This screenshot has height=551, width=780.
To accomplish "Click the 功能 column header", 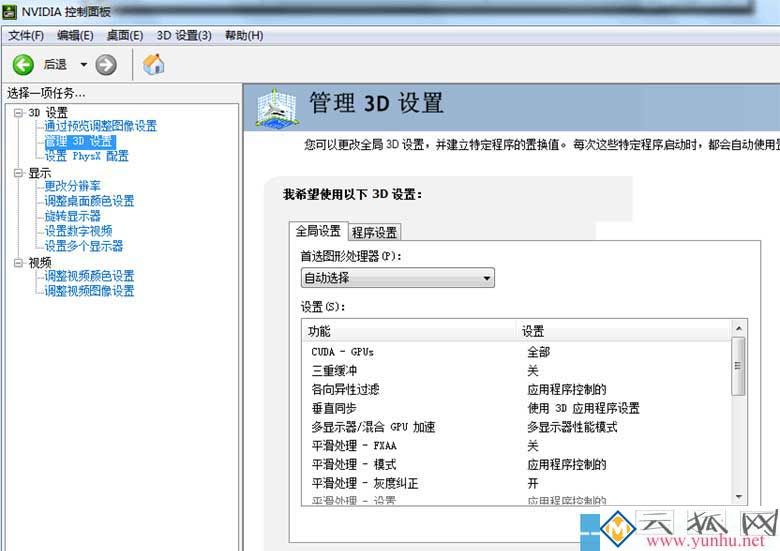I will pyautogui.click(x=409, y=331).
